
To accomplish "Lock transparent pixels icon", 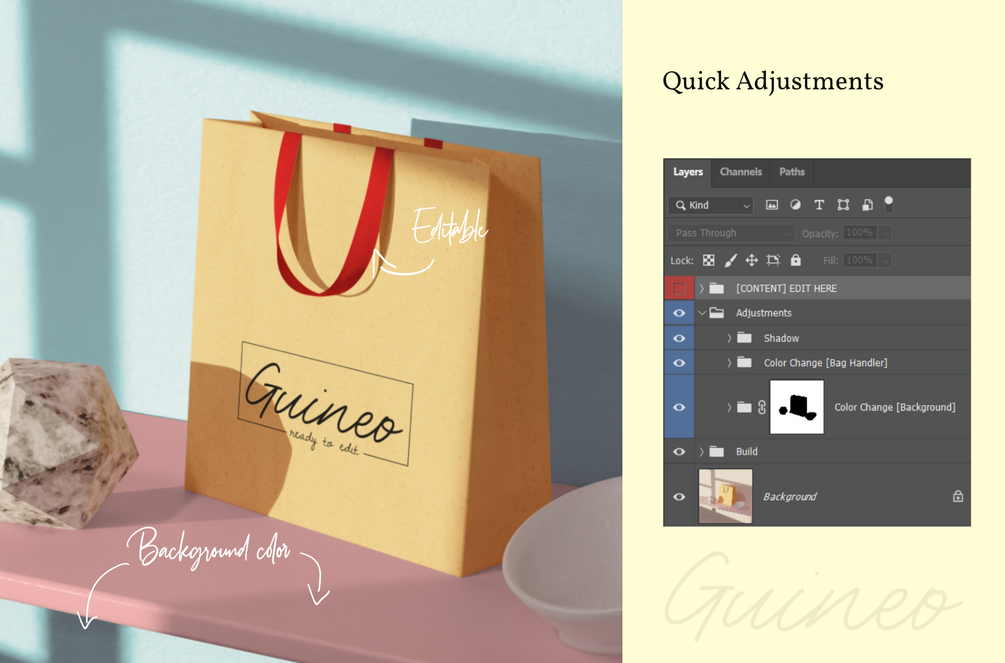I will [708, 260].
